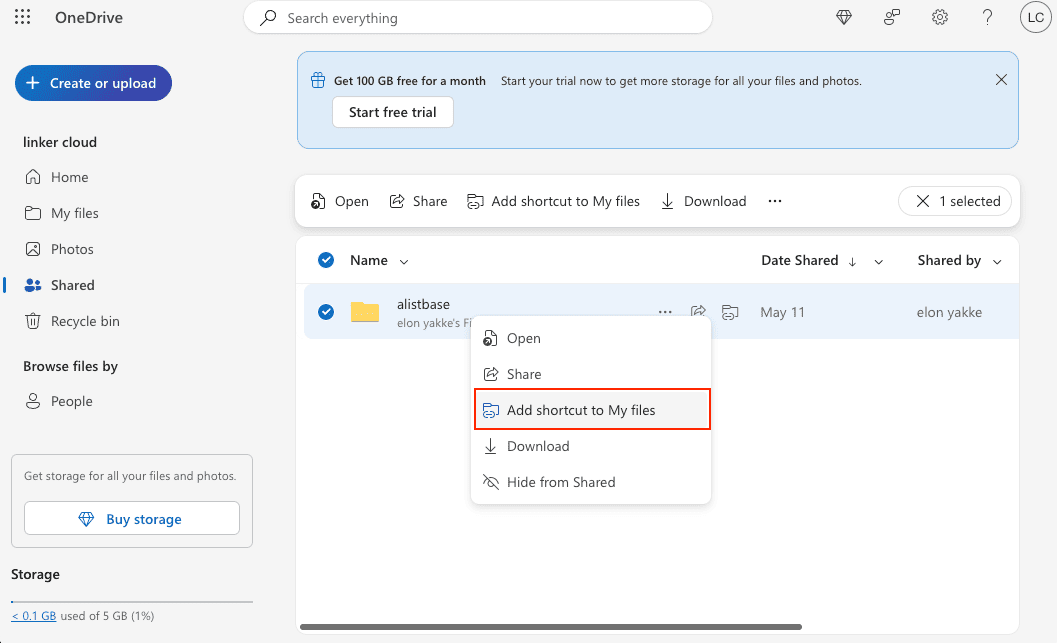
Task: Choose Hide from Shared in the context menu
Action: point(591,482)
